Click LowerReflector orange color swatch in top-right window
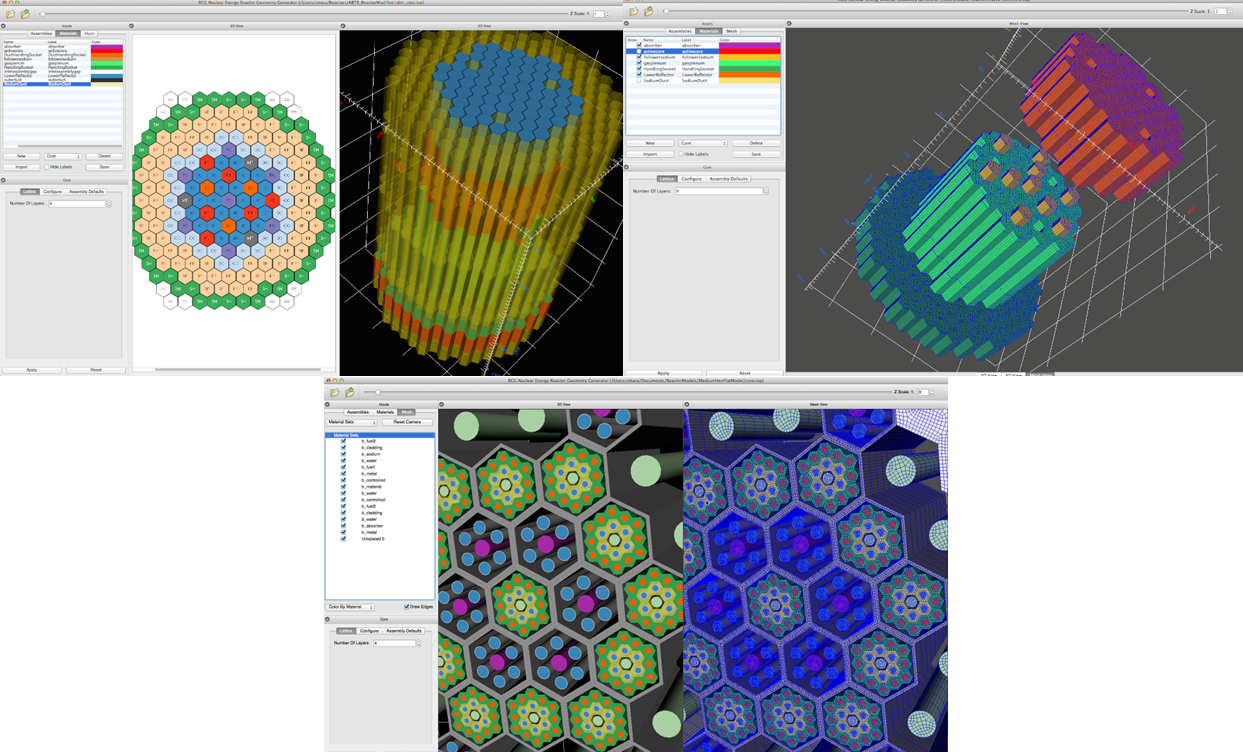 (750, 75)
